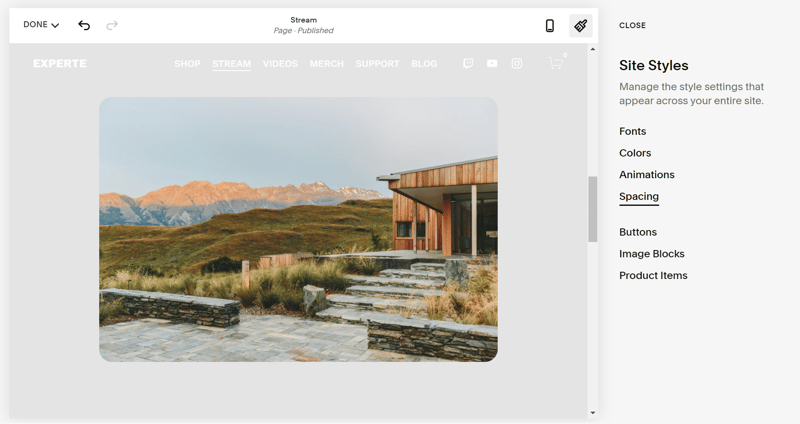Click the 'Page · Published' status text
800x424 pixels.
pos(304,31)
